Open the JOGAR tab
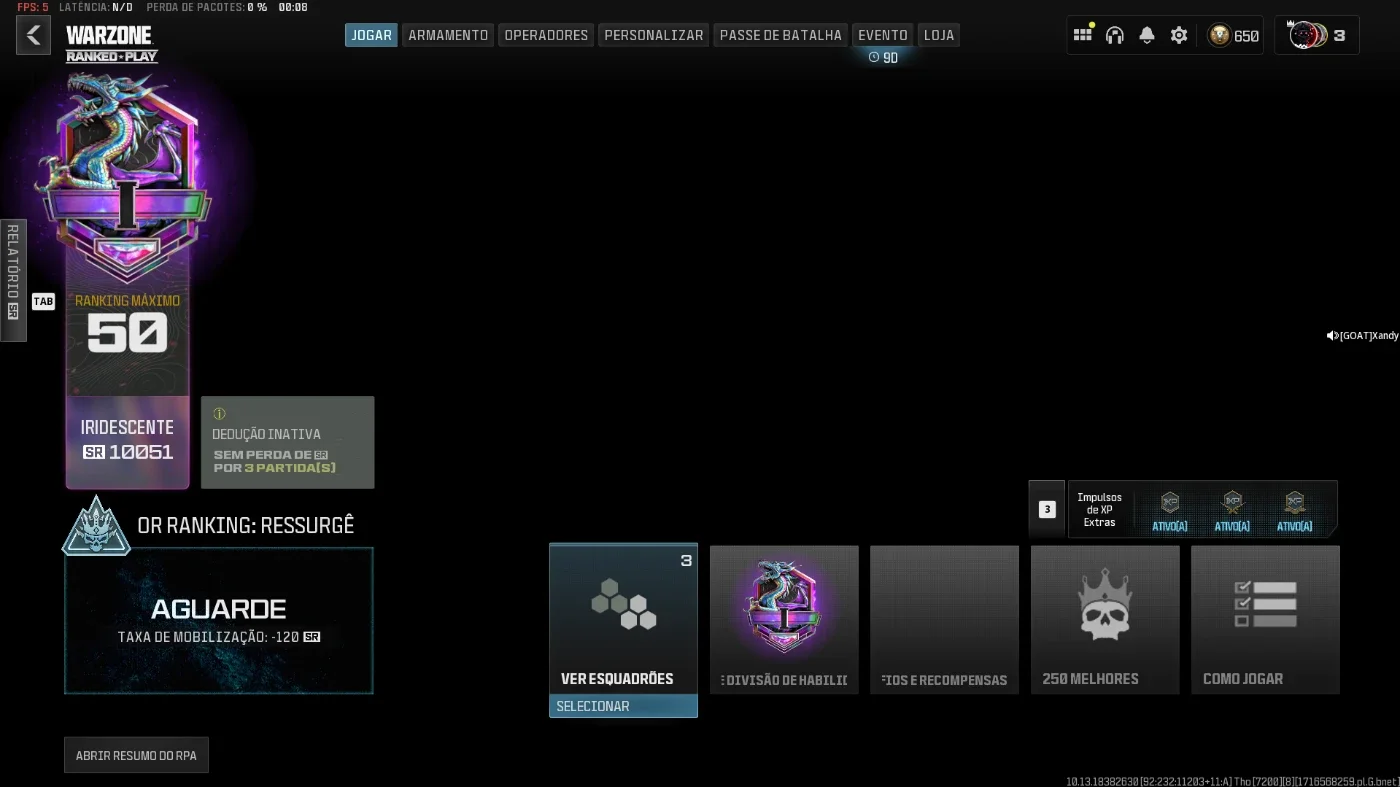 tap(371, 35)
